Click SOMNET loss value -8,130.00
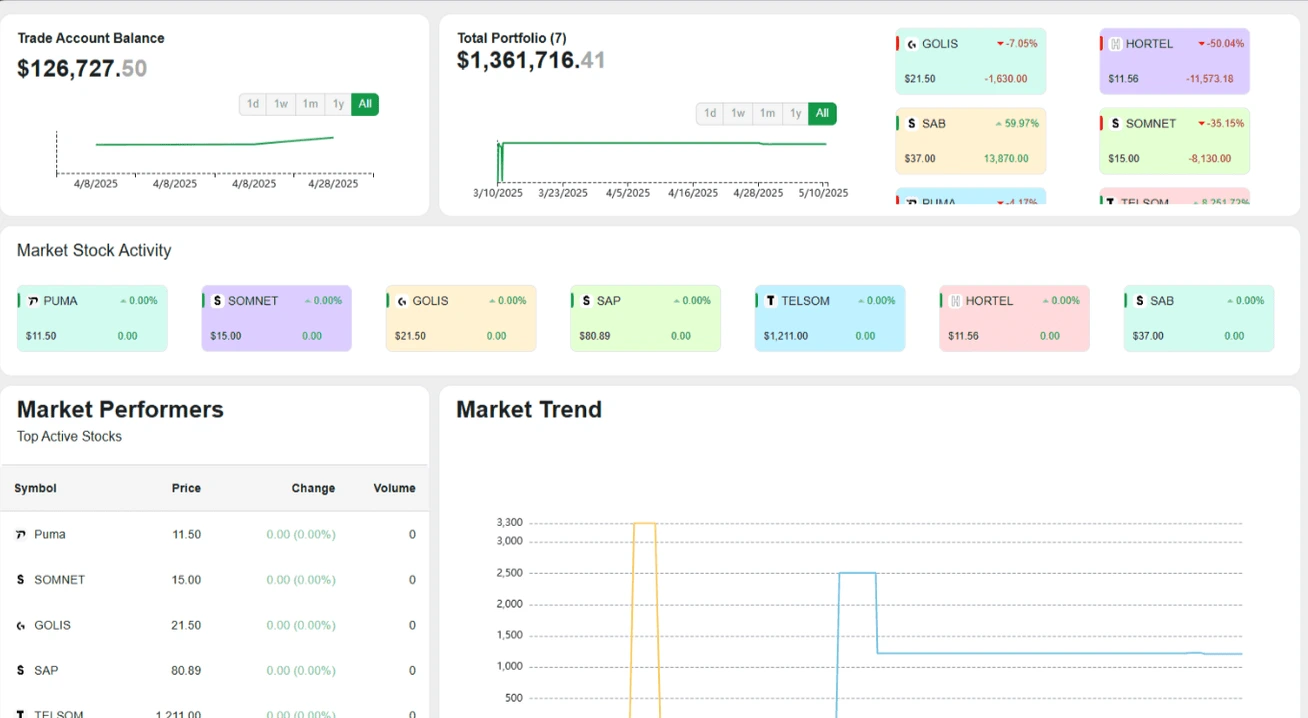The image size is (1308, 718). [x=1209, y=159]
